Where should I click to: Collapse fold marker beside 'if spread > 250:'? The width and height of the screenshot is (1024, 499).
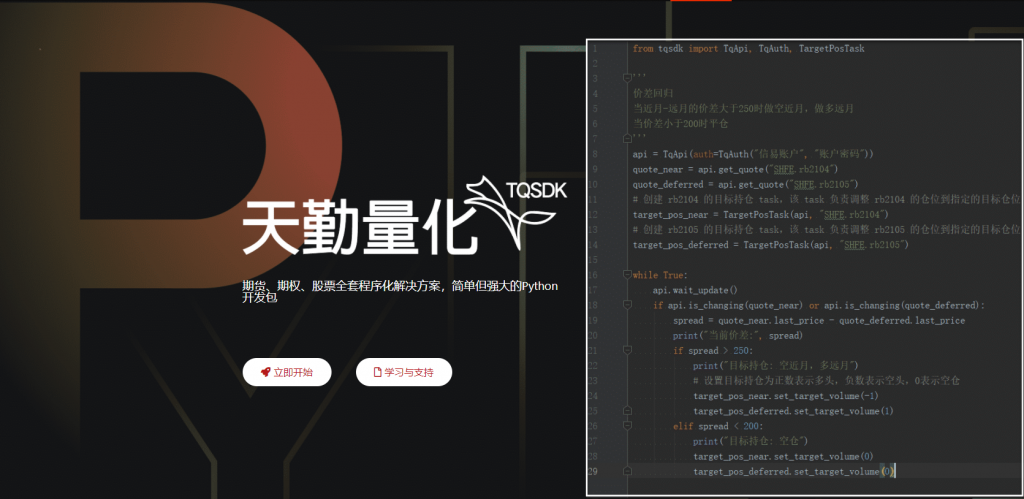point(628,351)
